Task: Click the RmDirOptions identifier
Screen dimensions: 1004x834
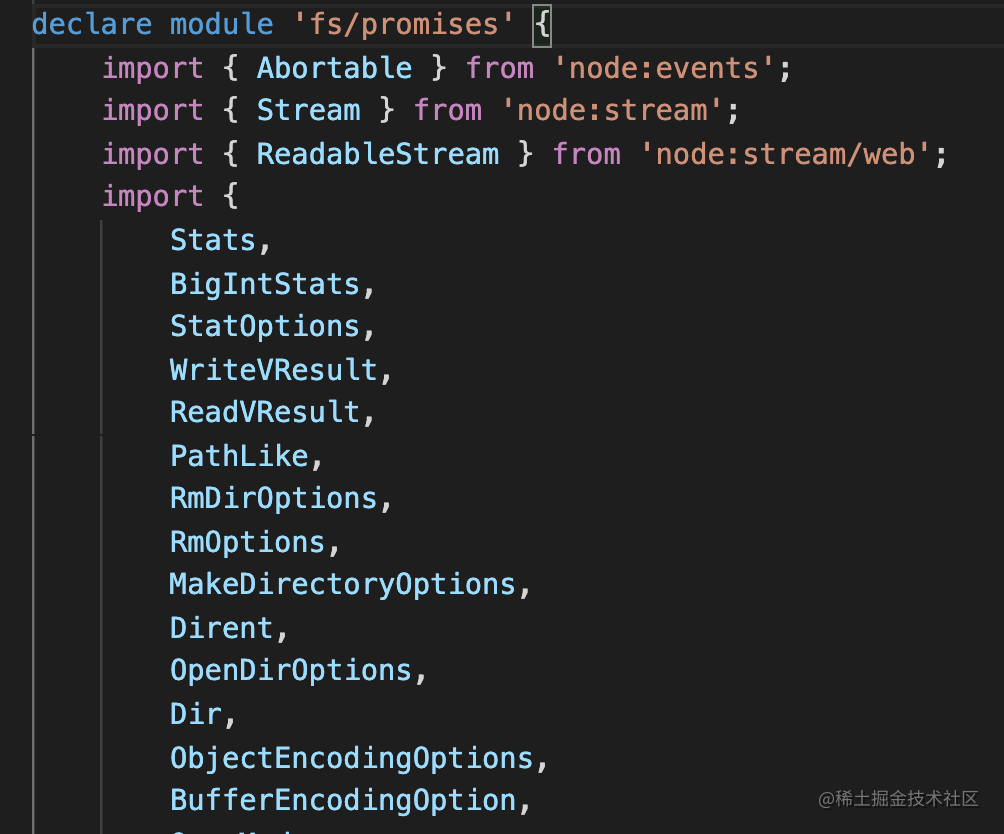Action: [274, 498]
